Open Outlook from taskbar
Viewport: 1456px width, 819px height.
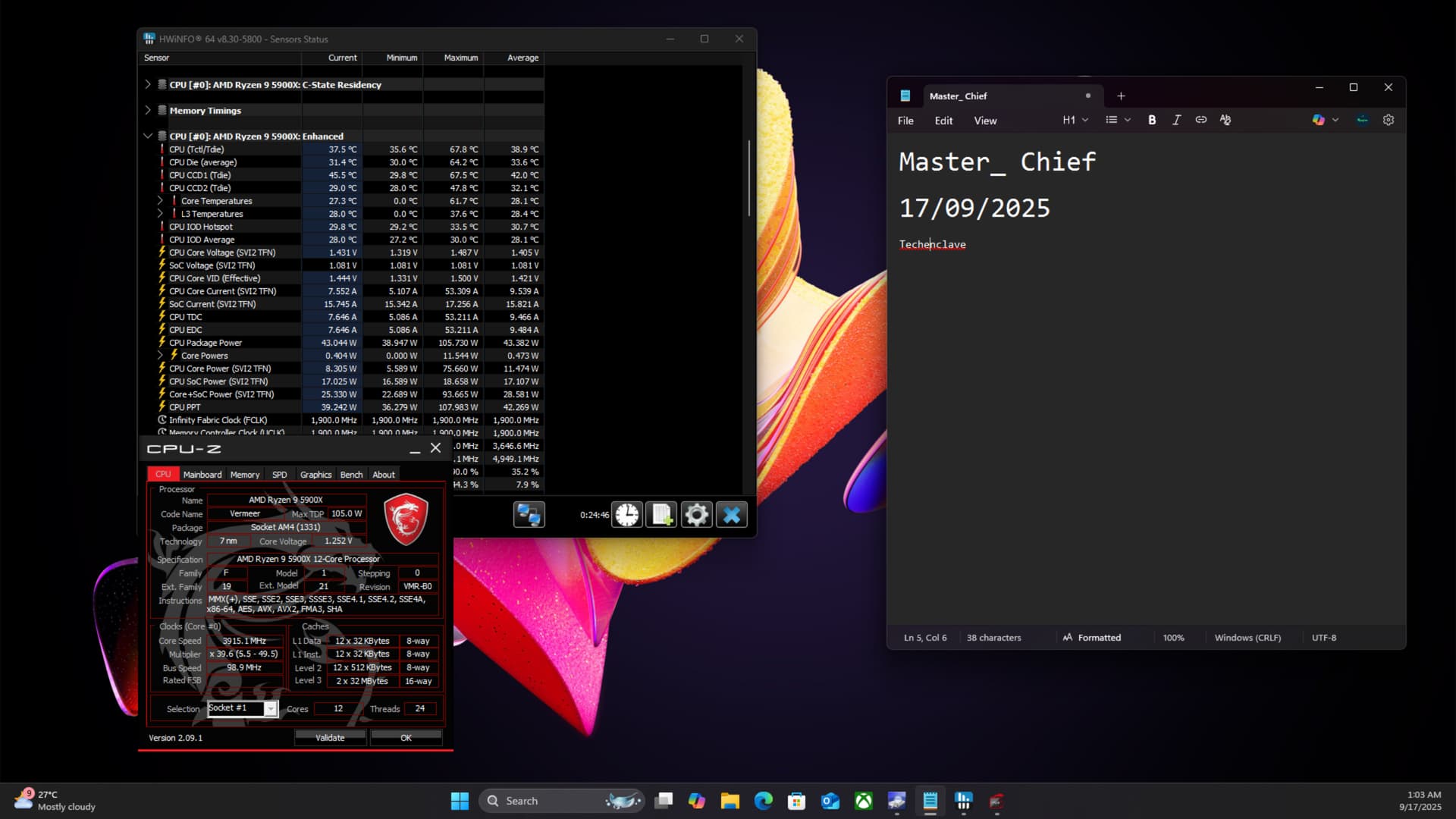pos(830,801)
